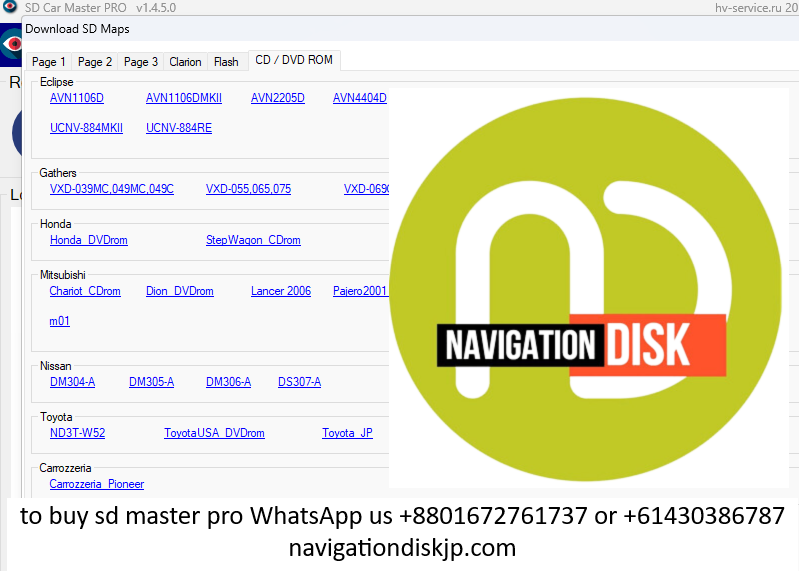Click the StepWagon_CDrom link
Image resolution: width=799 pixels, height=571 pixels.
(x=253, y=240)
